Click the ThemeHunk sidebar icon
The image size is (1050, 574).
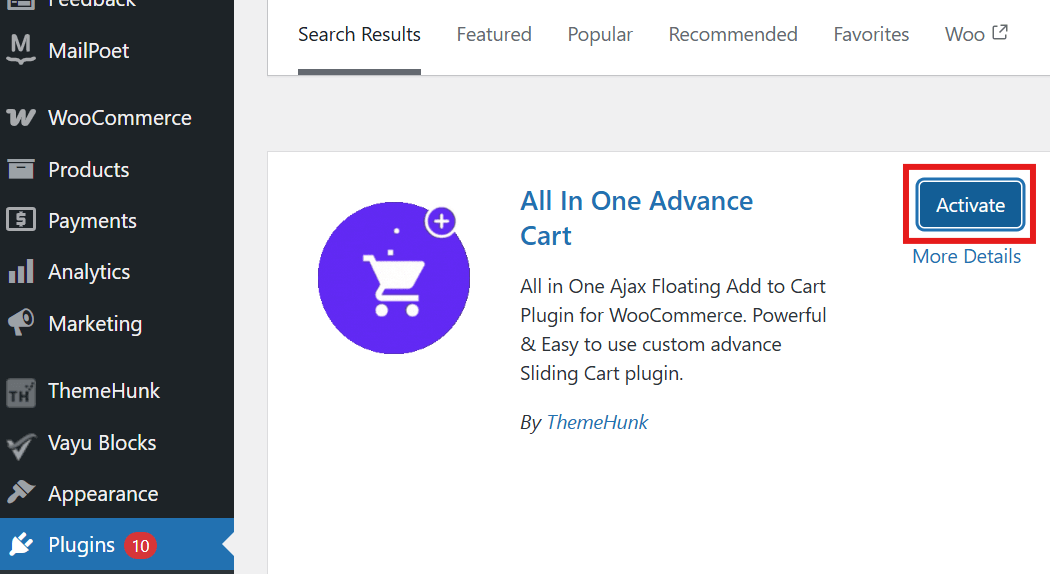(x=21, y=391)
